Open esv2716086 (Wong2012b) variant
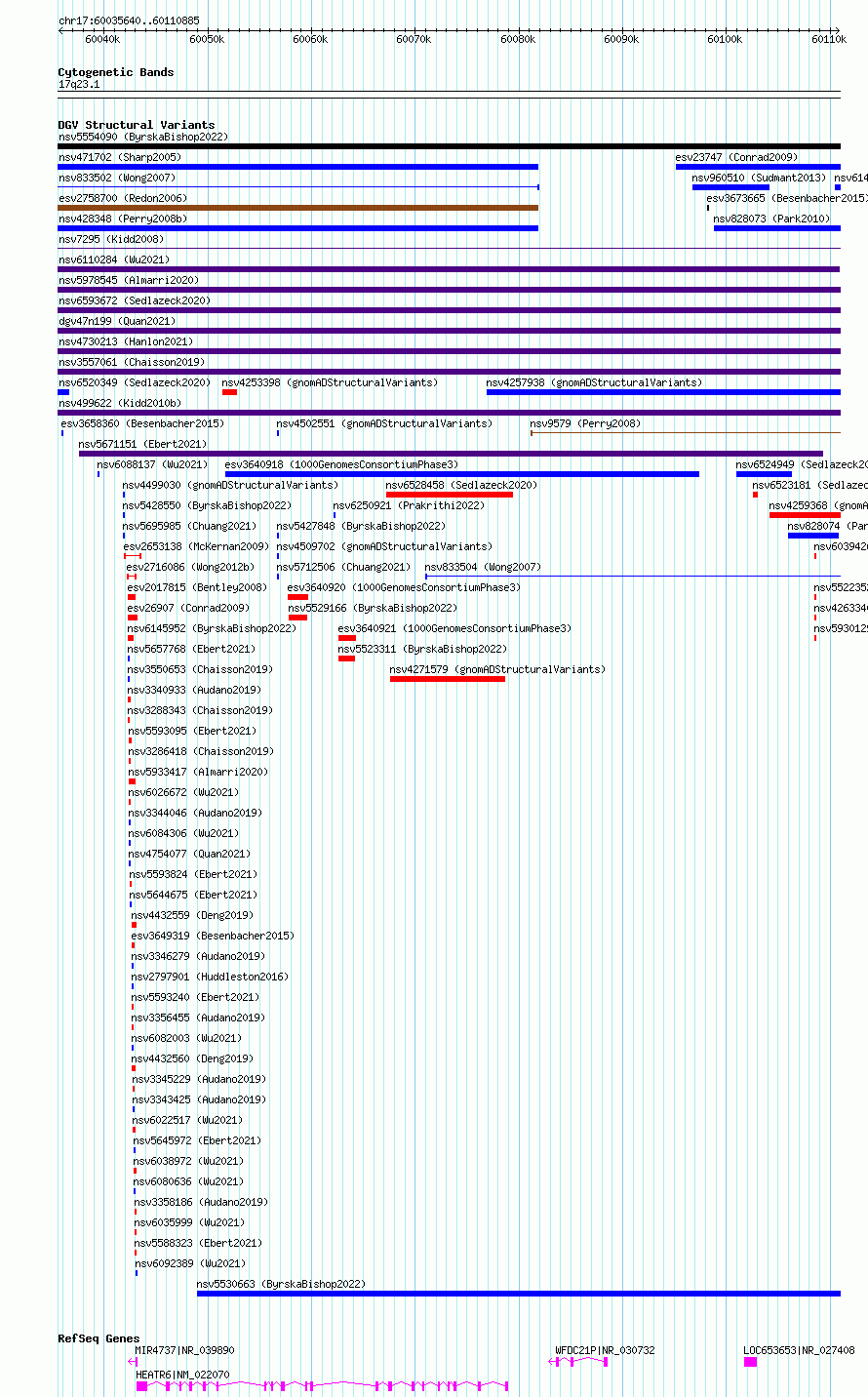The width and height of the screenshot is (868, 1397). [x=190, y=567]
